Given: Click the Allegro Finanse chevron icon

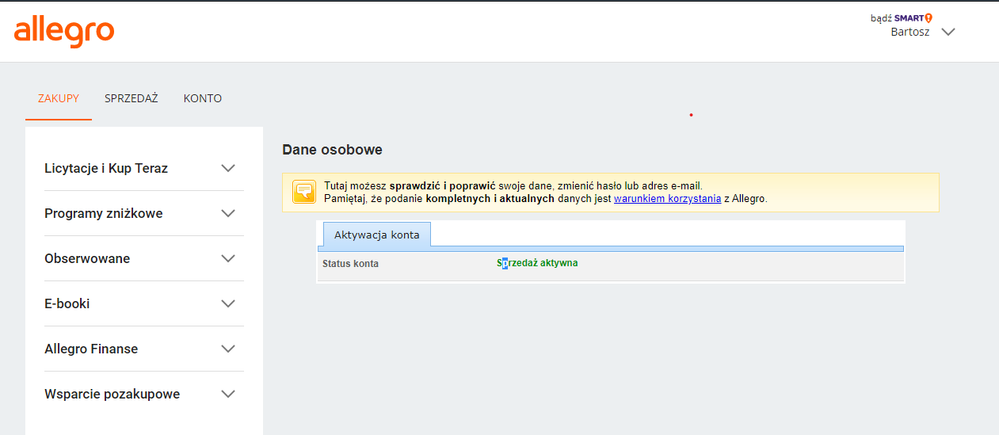Looking at the screenshot, I should (228, 349).
